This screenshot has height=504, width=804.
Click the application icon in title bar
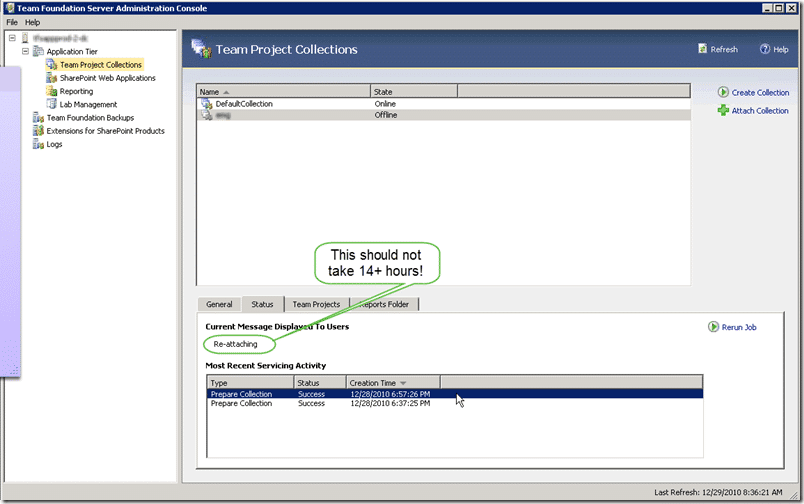(x=10, y=8)
